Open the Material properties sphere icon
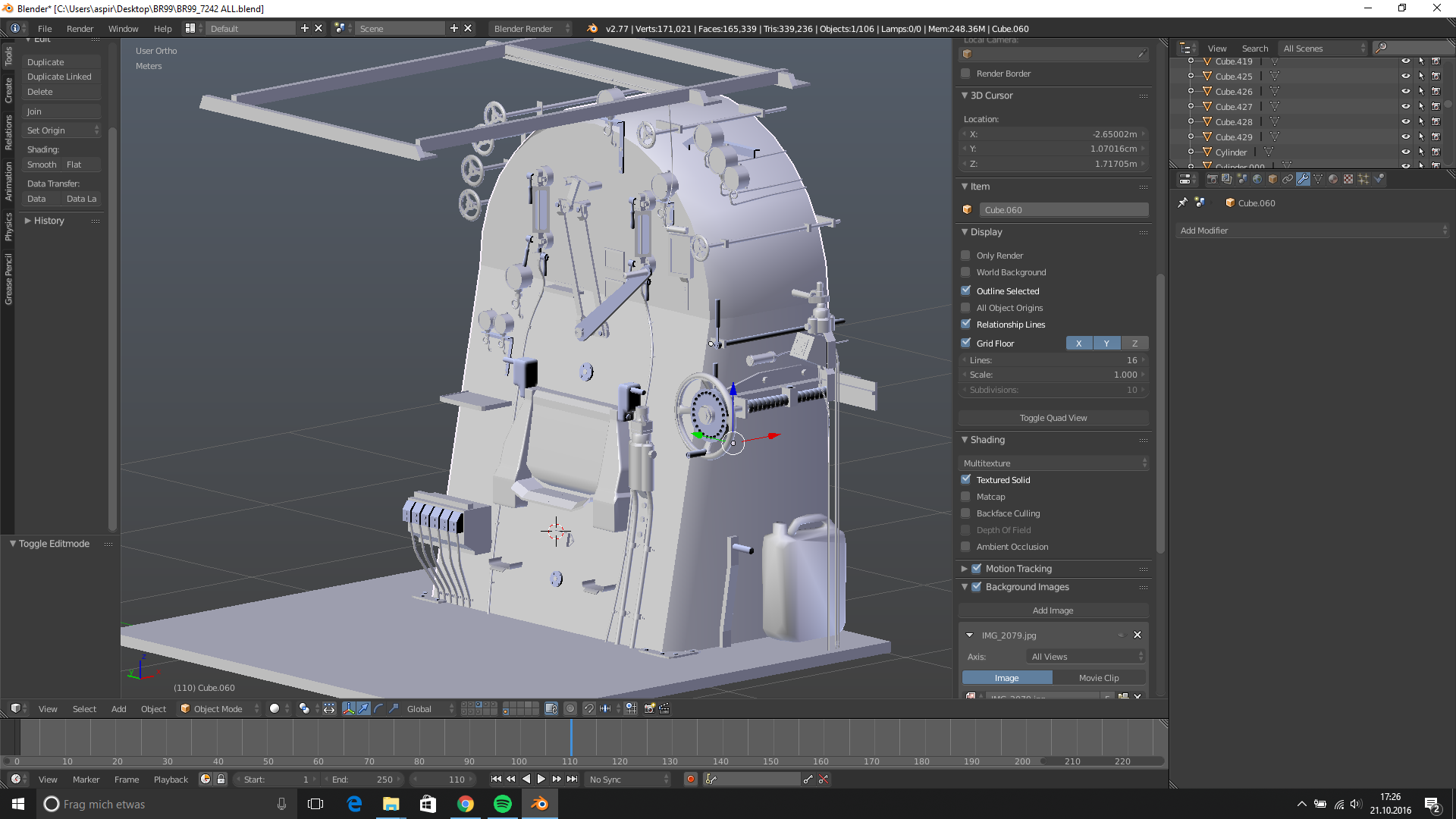This screenshot has height=819, width=1456. (x=1333, y=179)
